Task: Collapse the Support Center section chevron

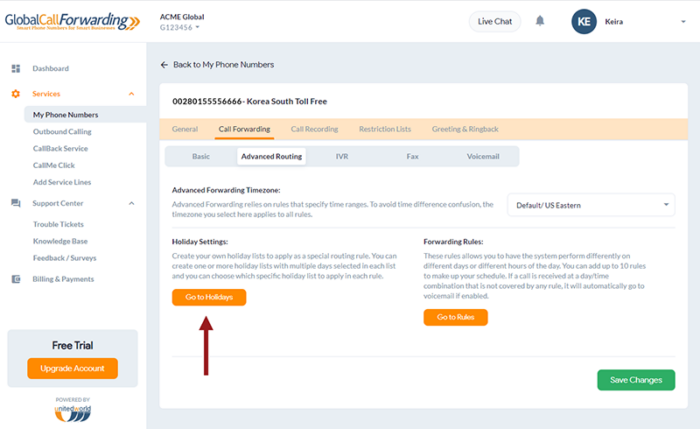Action: pyautogui.click(x=131, y=203)
